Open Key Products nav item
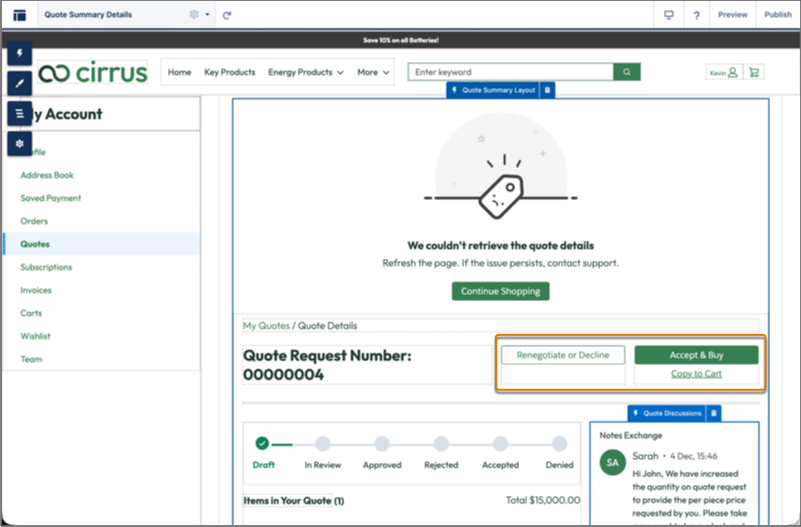The width and height of the screenshot is (801, 527). pos(230,72)
